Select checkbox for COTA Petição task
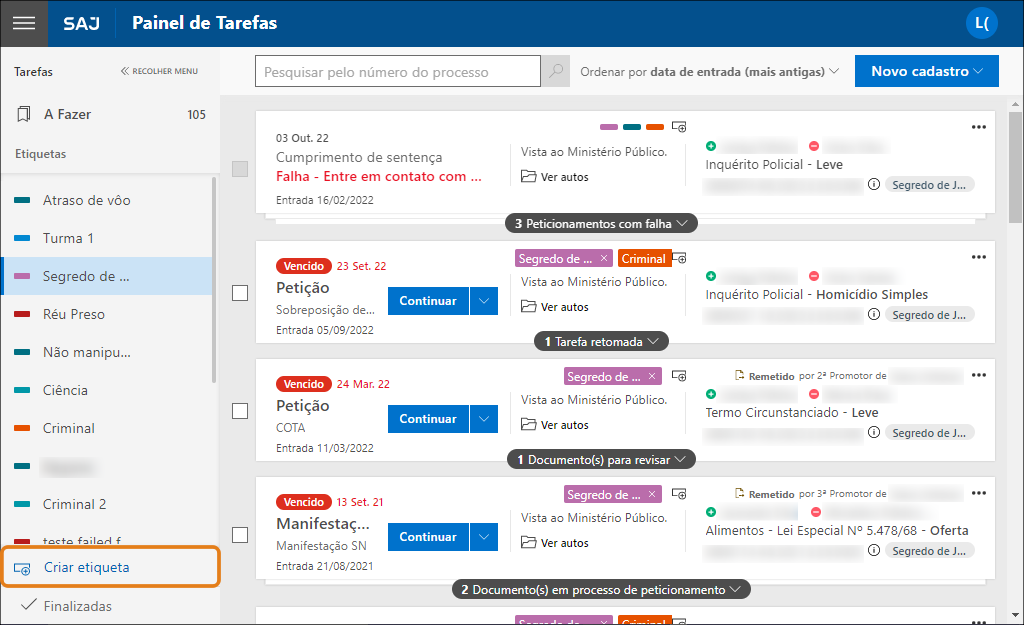Image resolution: width=1024 pixels, height=625 pixels. click(x=240, y=411)
